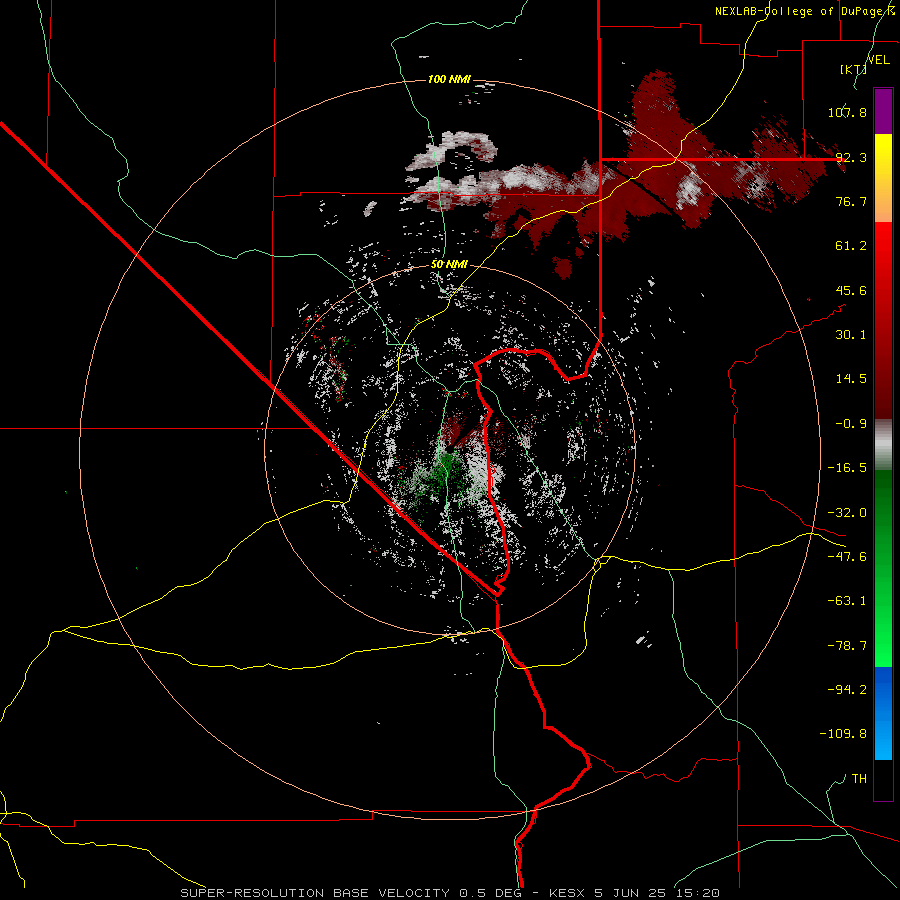Select the -63.1 velocity scale value
The image size is (900, 900).
tap(847, 601)
